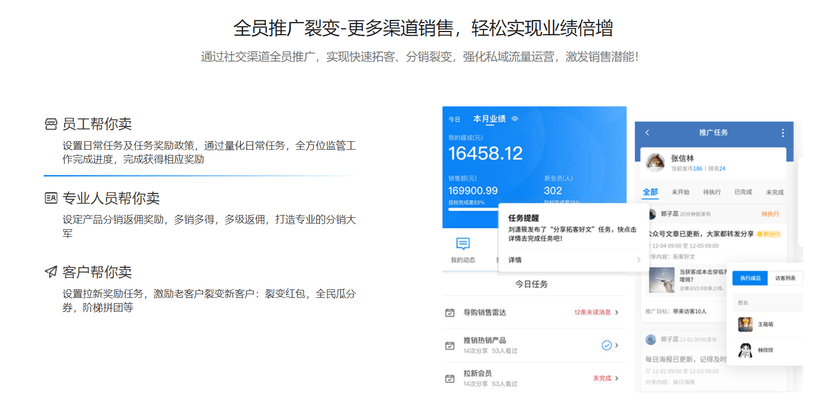
Task: Expand the 详情 chevron in 任务提醒 popup
Action: pyautogui.click(x=638, y=260)
